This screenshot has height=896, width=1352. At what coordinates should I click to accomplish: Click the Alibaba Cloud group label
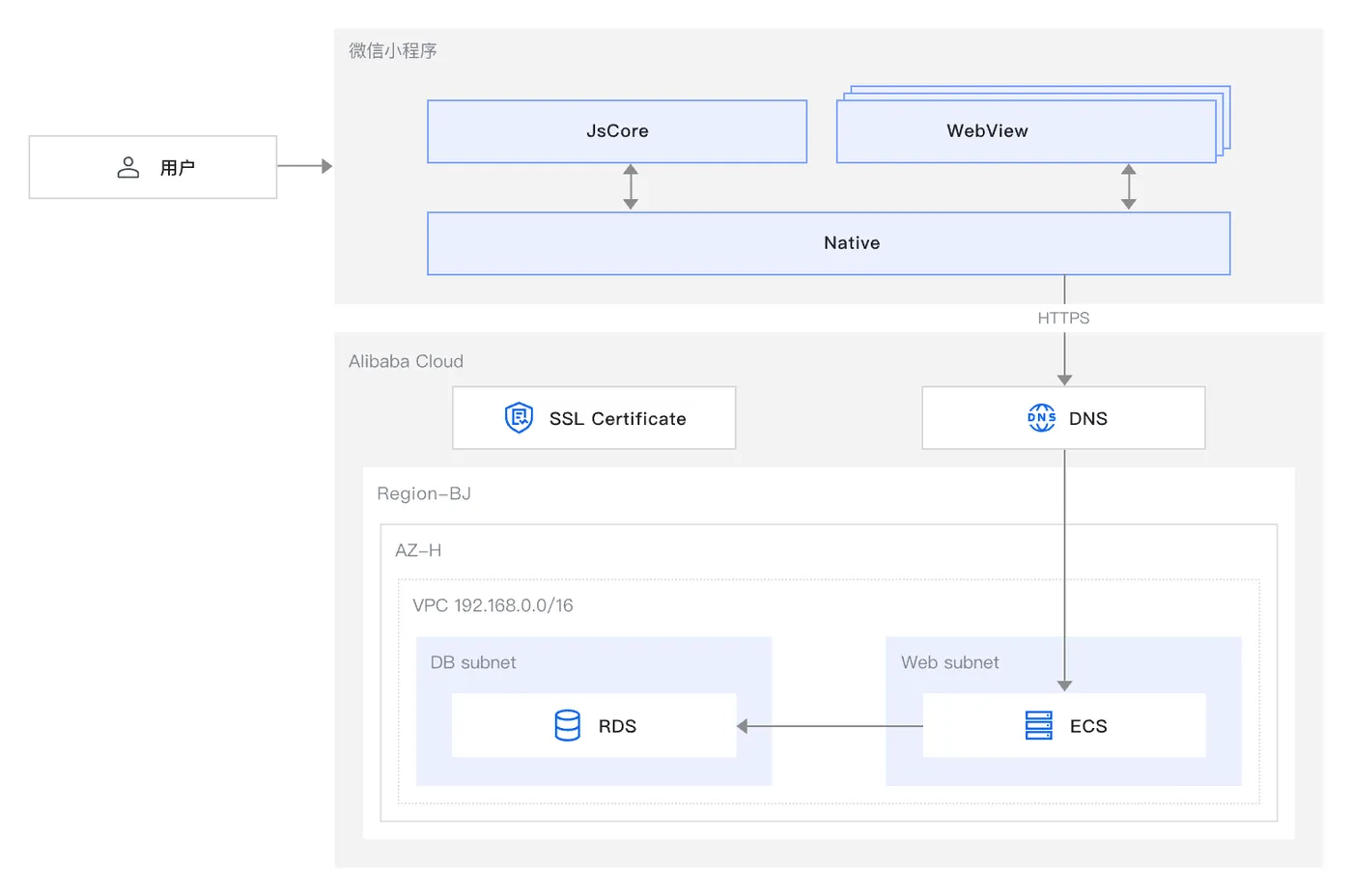point(406,361)
